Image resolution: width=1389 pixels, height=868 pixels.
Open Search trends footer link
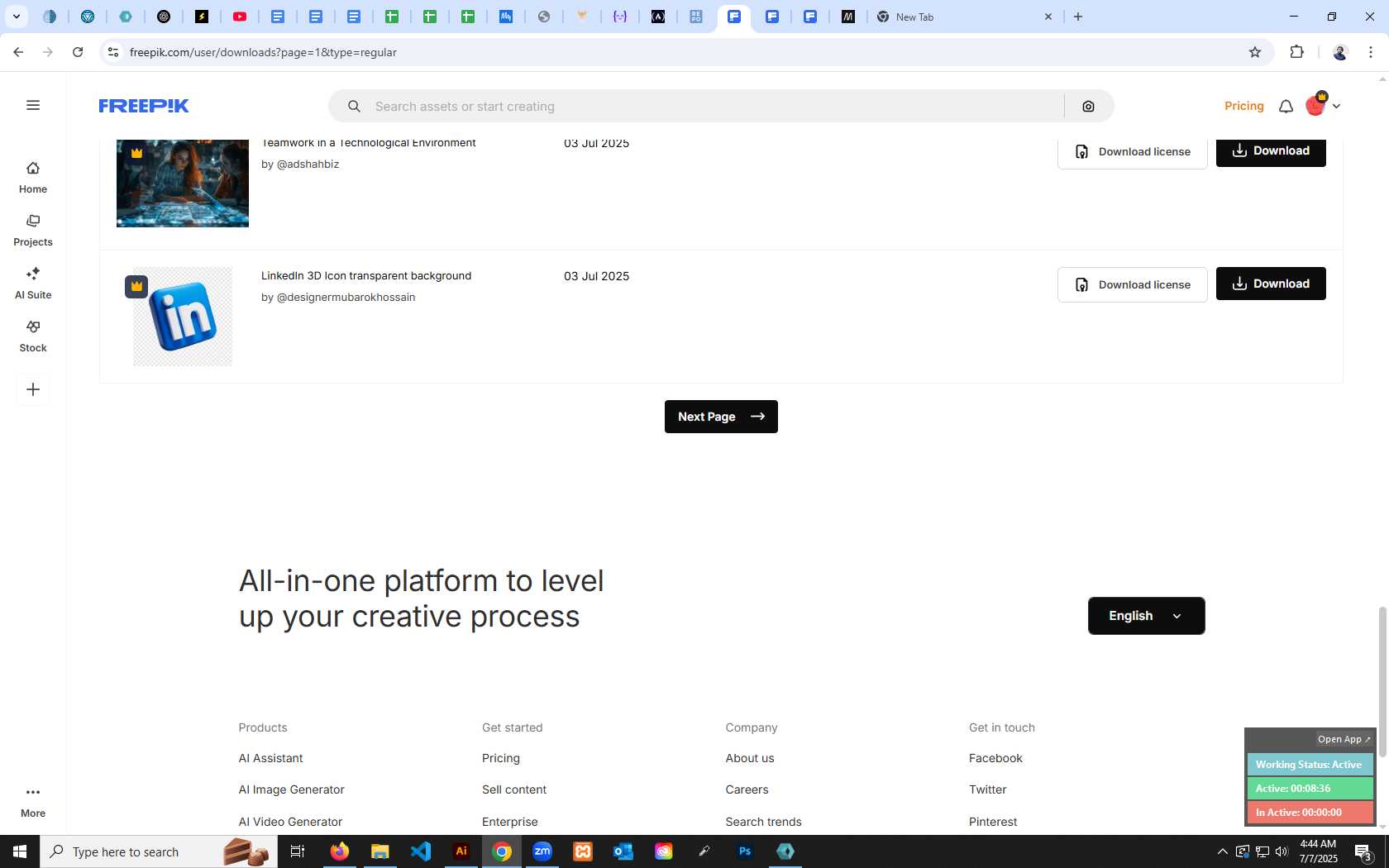tap(763, 822)
